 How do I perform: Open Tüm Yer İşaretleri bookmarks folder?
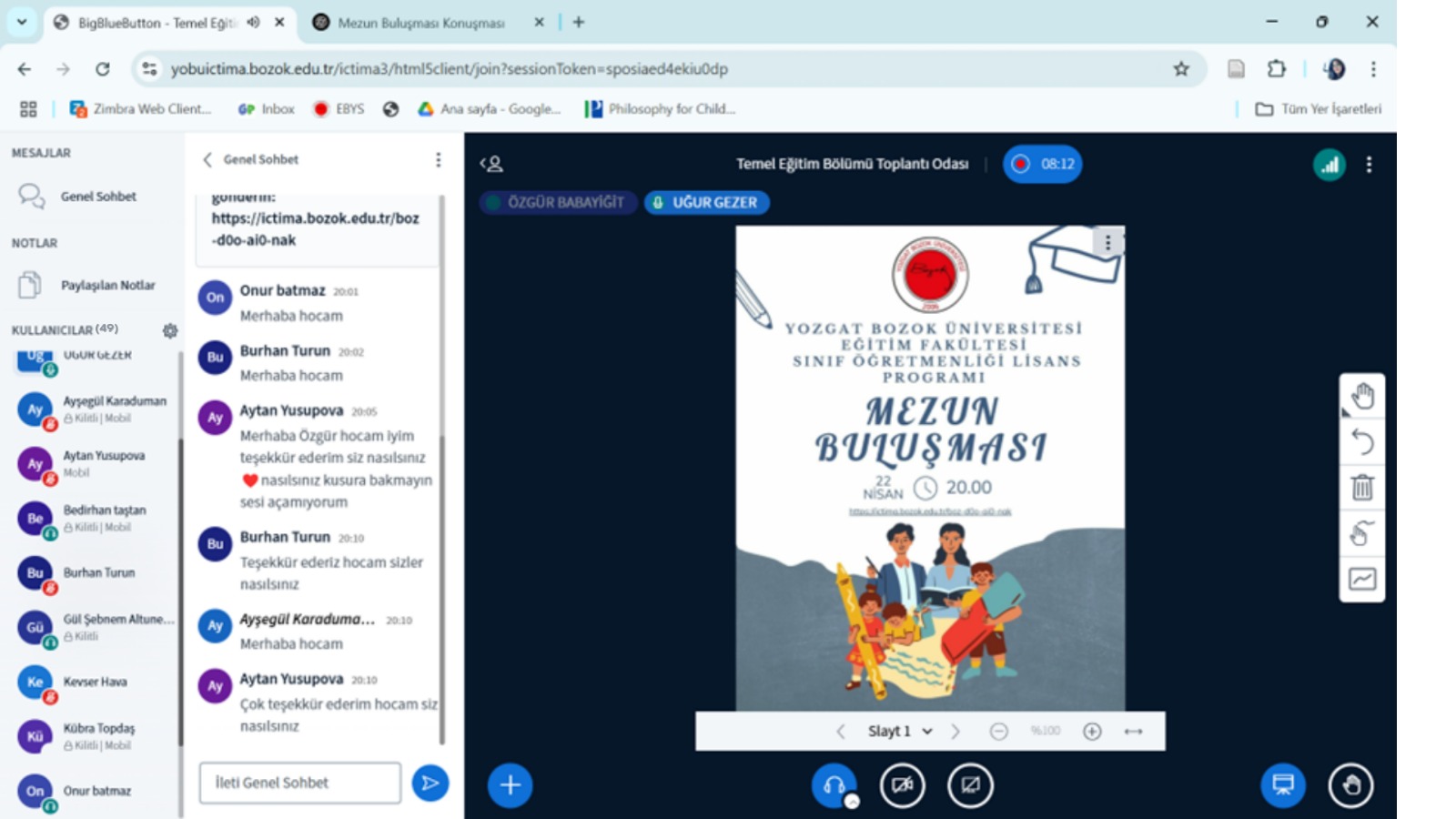tap(1318, 109)
